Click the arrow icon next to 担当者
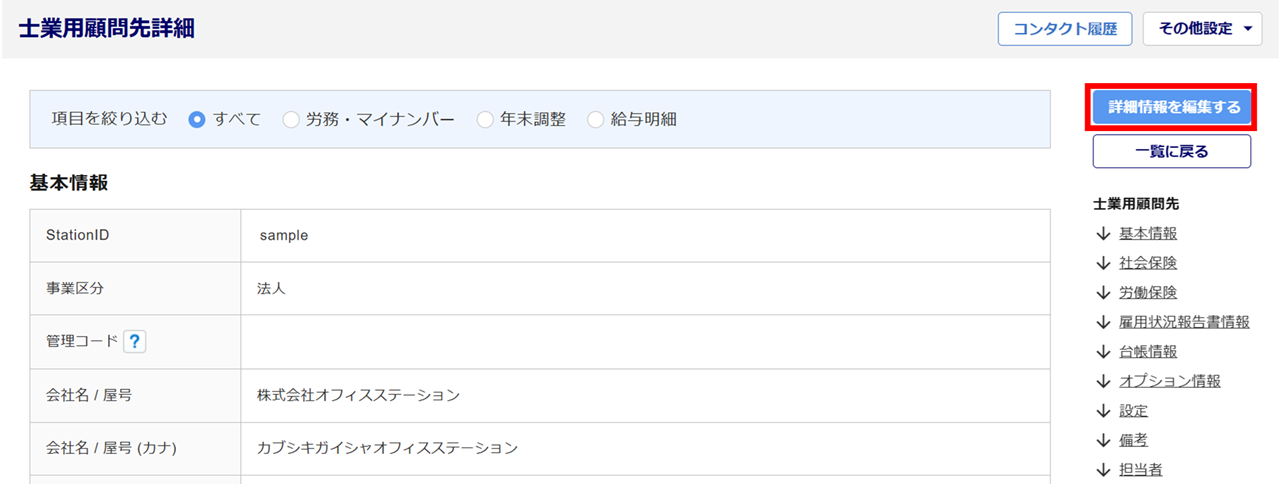 (x=1103, y=470)
